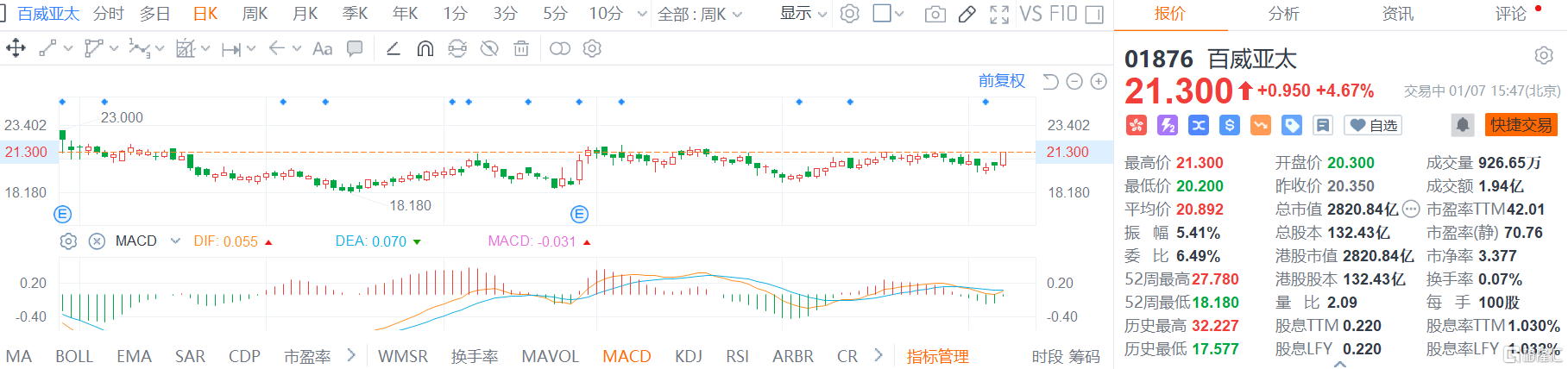Open the text annotation tool (Aa)
This screenshot has height=369, width=1568.
click(x=322, y=49)
